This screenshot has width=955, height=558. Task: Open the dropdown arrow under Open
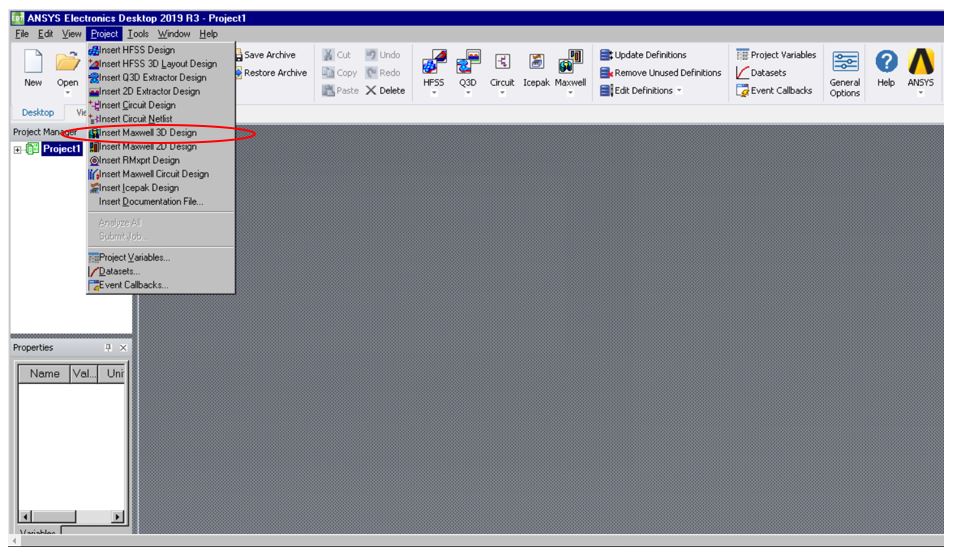coord(67,93)
